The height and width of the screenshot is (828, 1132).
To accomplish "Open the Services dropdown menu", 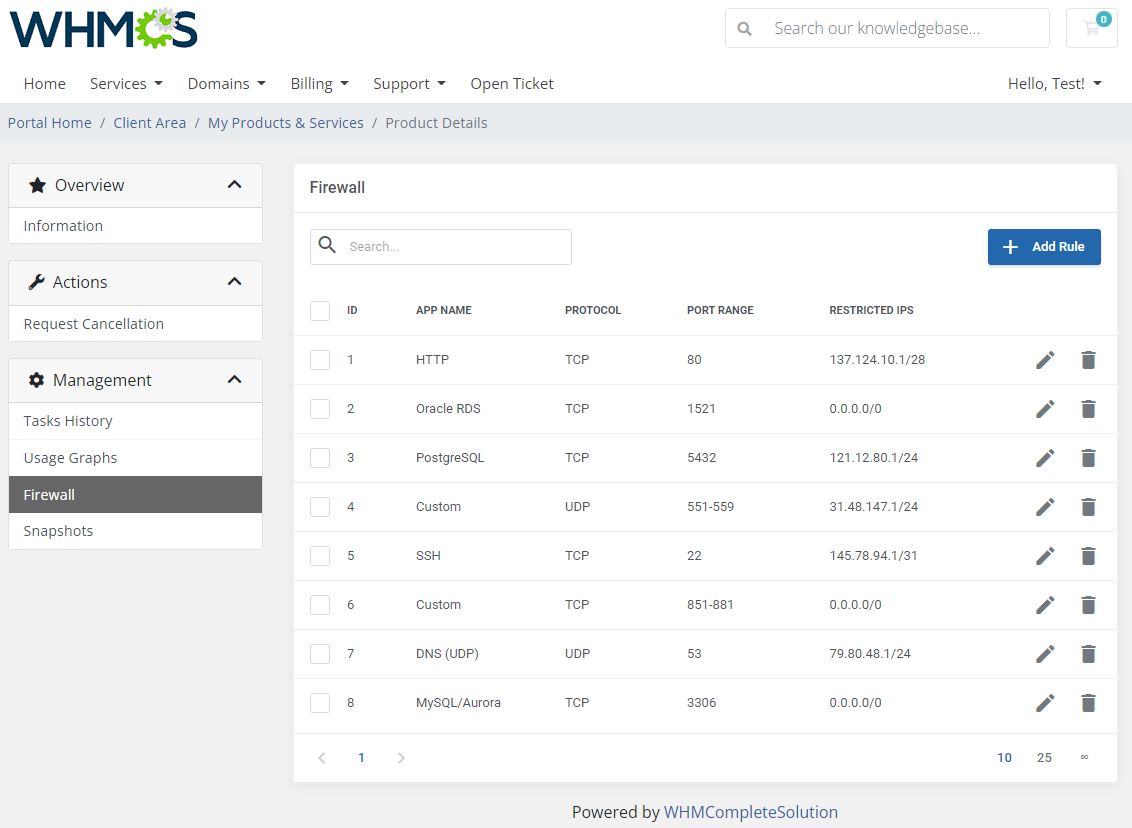I will click(x=126, y=84).
